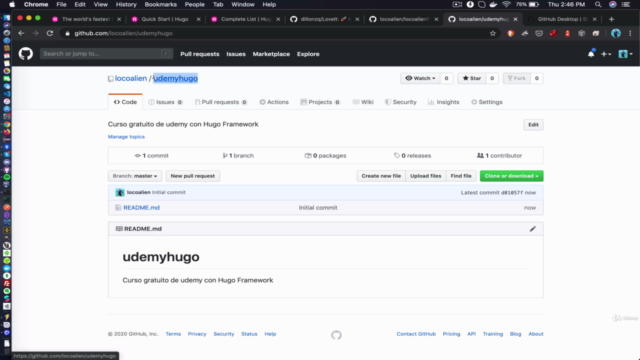Open the Watch dropdown

click(x=420, y=78)
